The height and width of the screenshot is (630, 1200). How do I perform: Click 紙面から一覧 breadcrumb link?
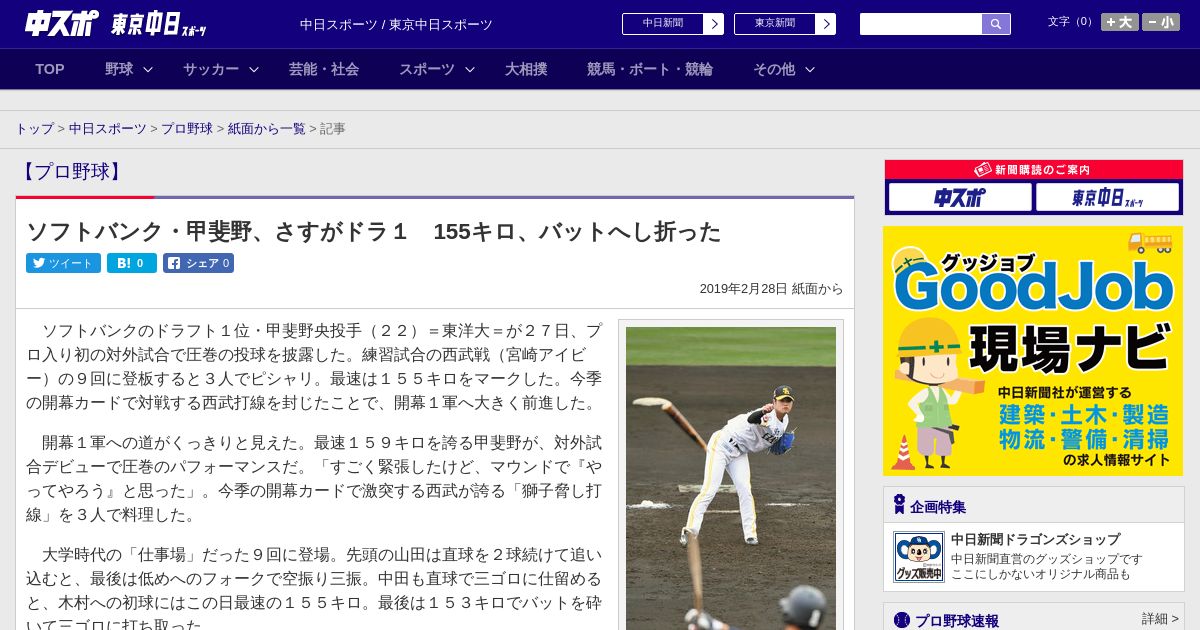pyautogui.click(x=266, y=129)
